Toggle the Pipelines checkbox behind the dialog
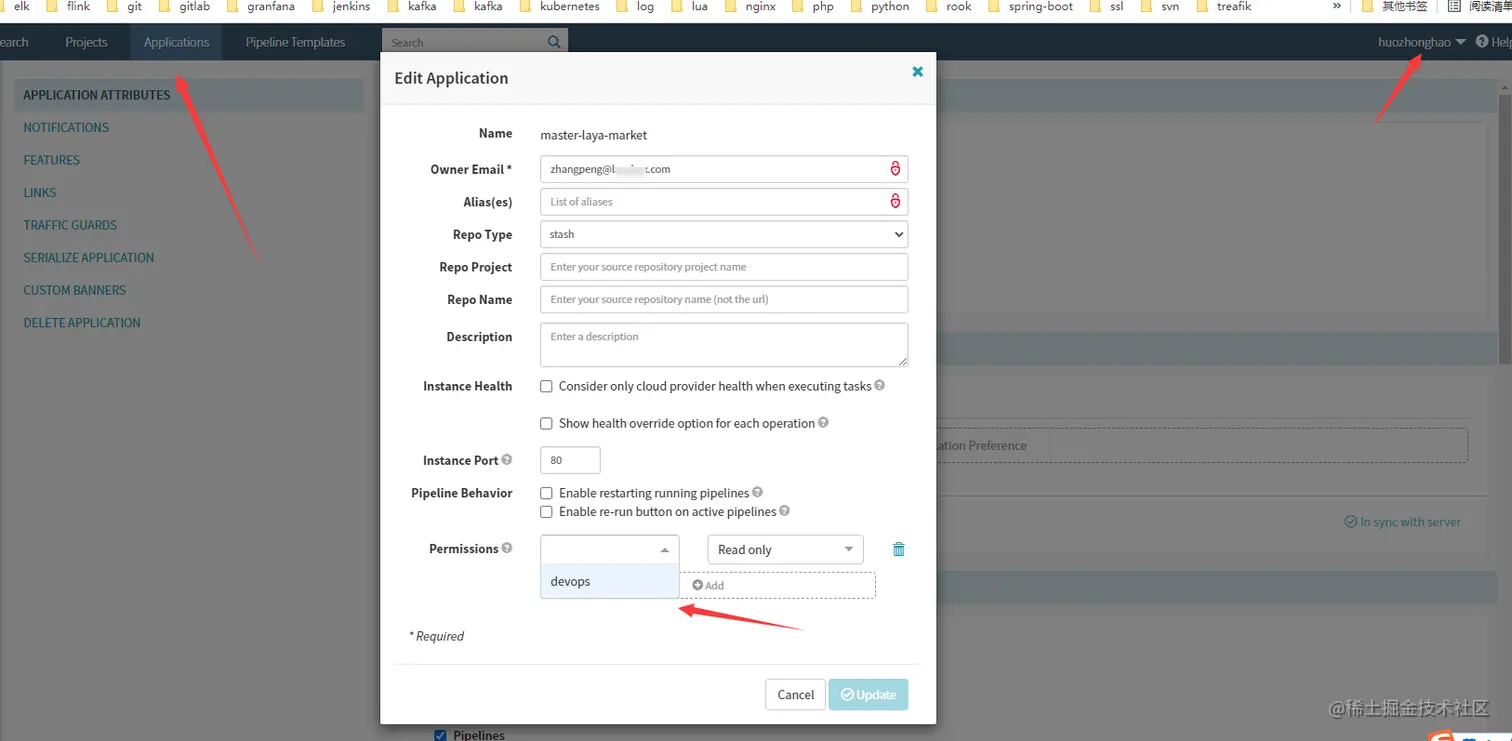 click(440, 735)
